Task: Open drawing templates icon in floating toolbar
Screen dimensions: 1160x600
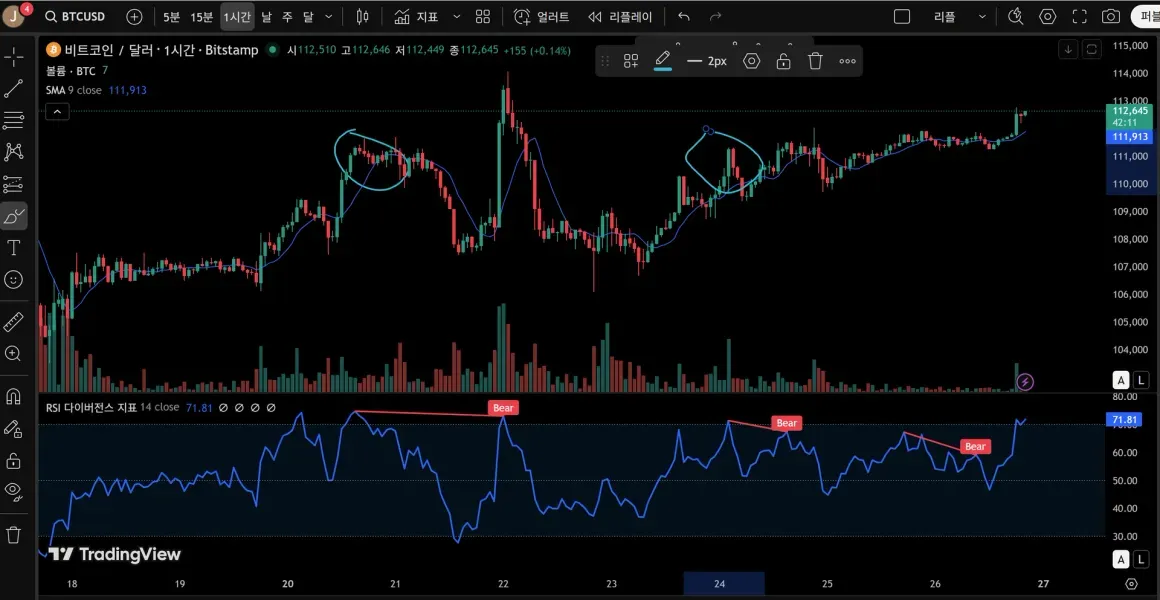Action: [x=631, y=61]
